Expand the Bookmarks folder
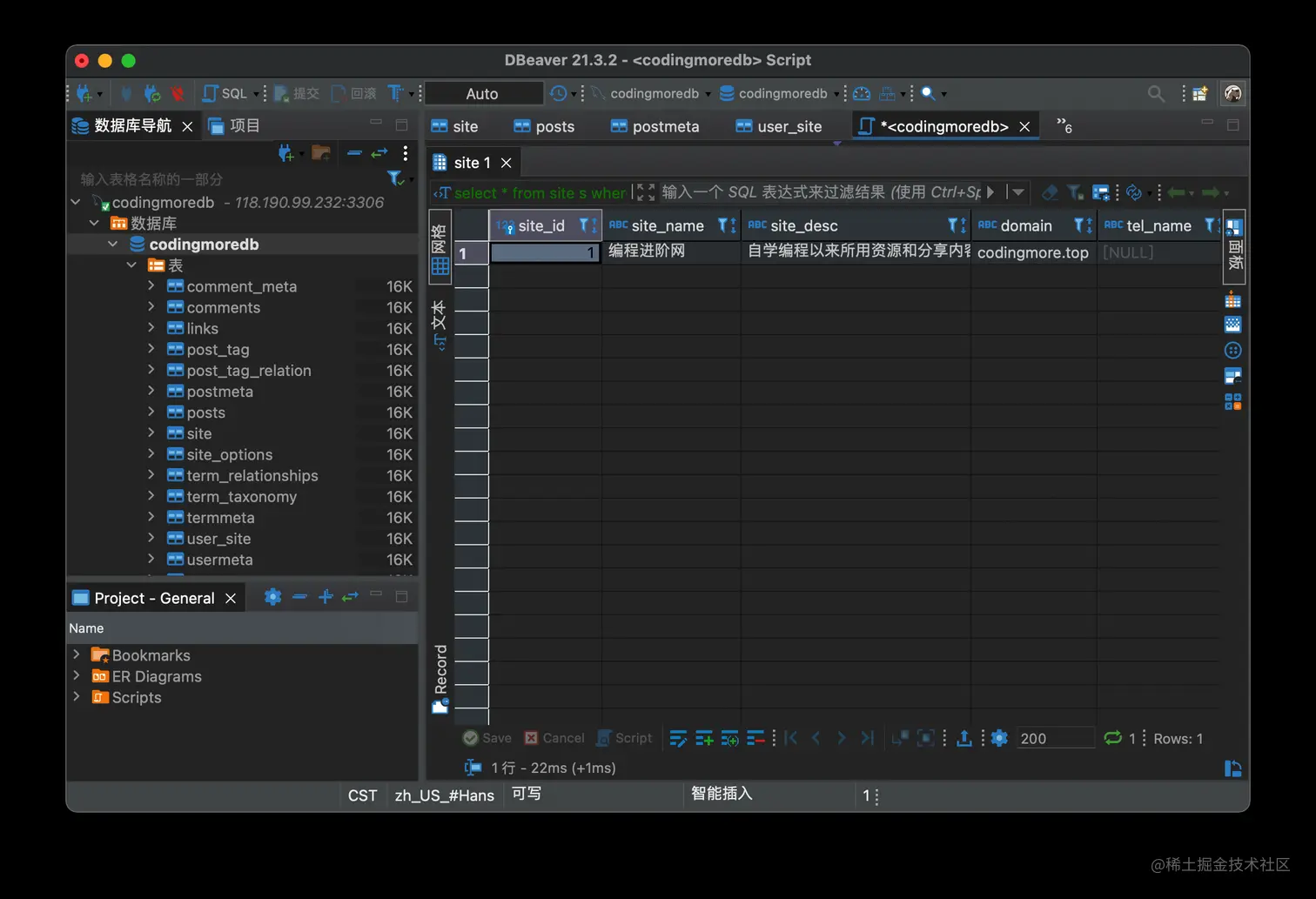The width and height of the screenshot is (1316, 899). (77, 655)
